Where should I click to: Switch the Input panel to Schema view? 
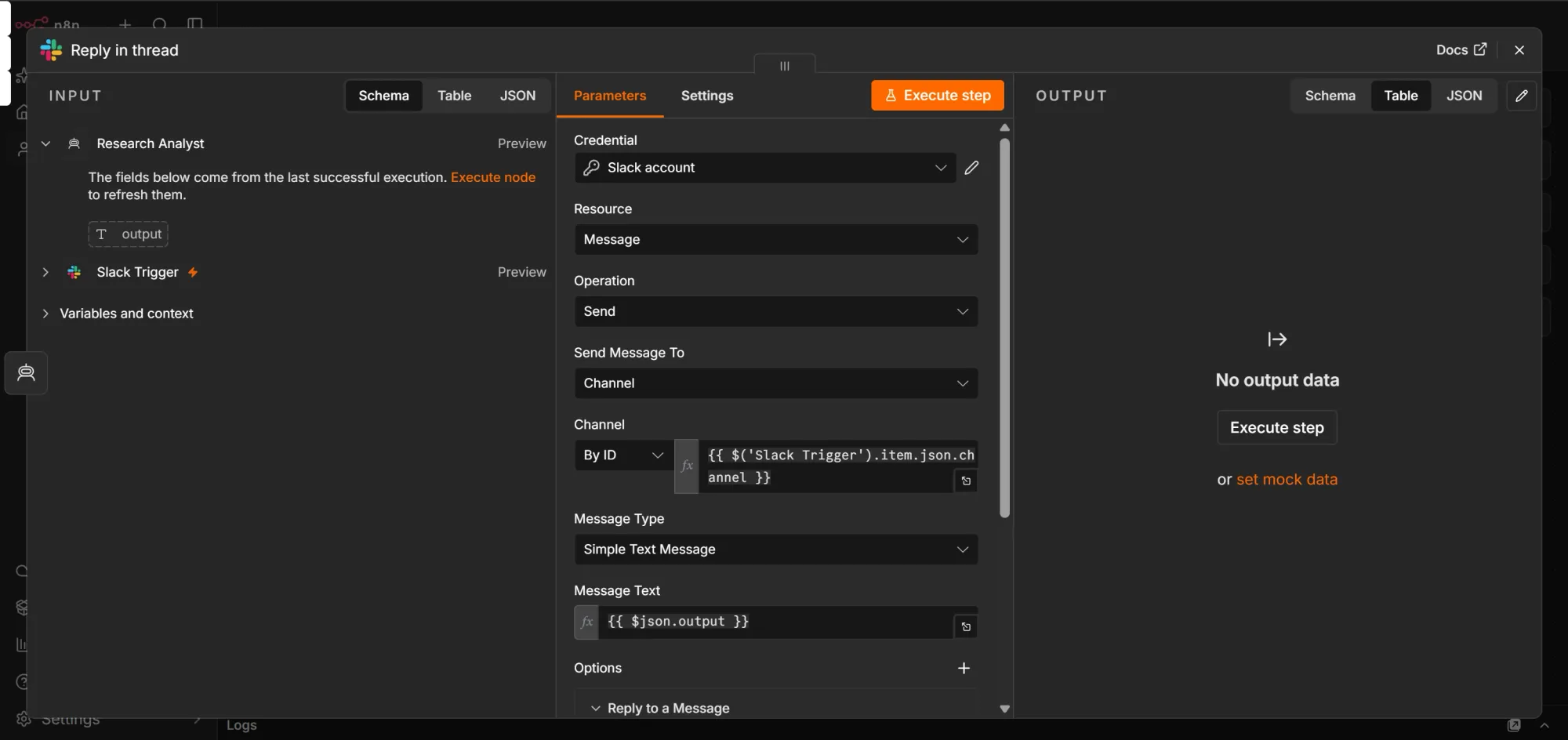pos(383,96)
